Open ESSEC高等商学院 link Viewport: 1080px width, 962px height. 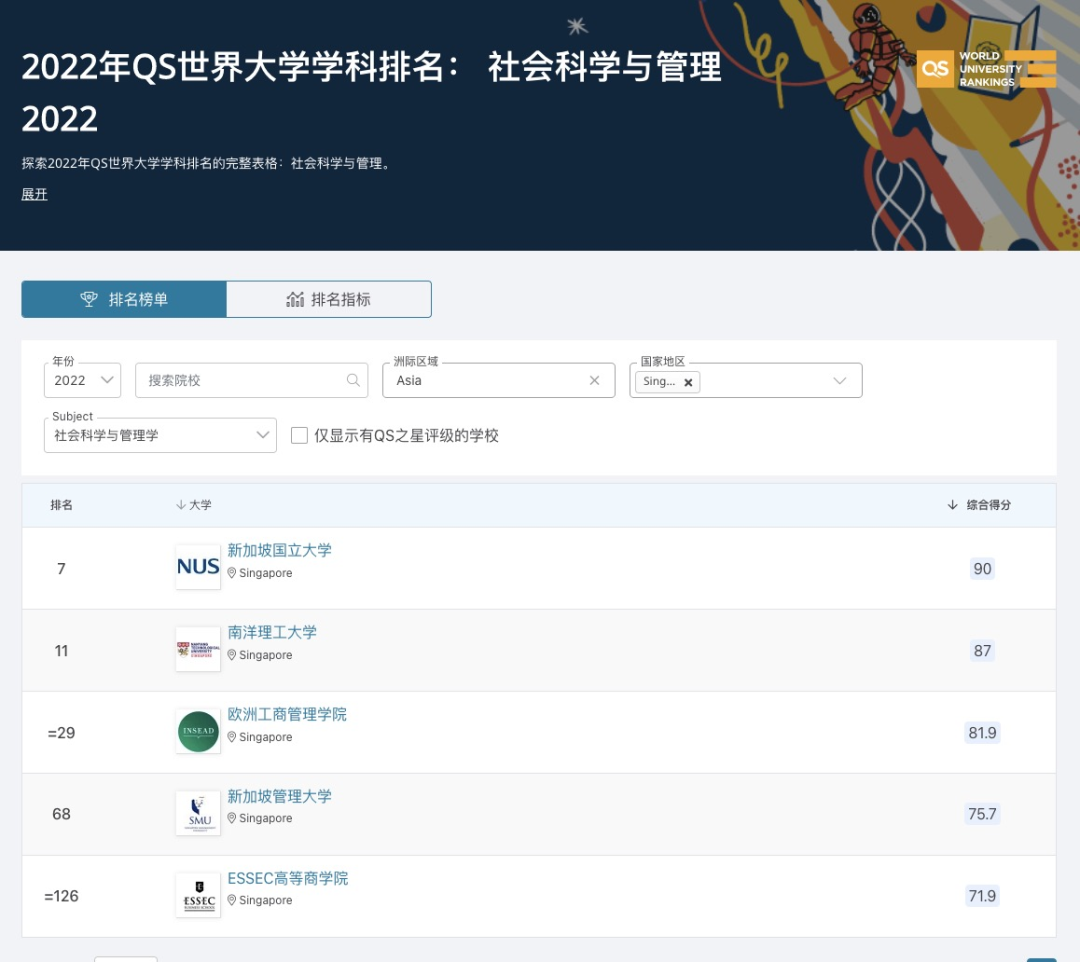tap(288, 878)
